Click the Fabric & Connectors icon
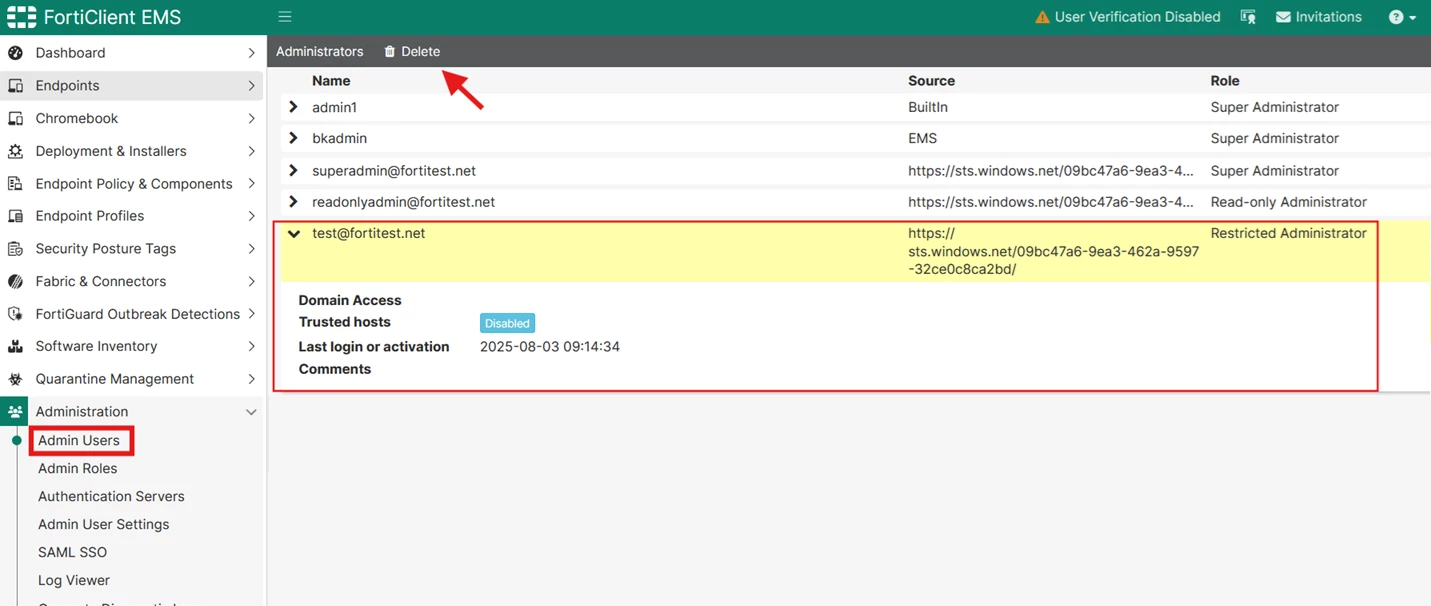1431x606 pixels. (15, 281)
